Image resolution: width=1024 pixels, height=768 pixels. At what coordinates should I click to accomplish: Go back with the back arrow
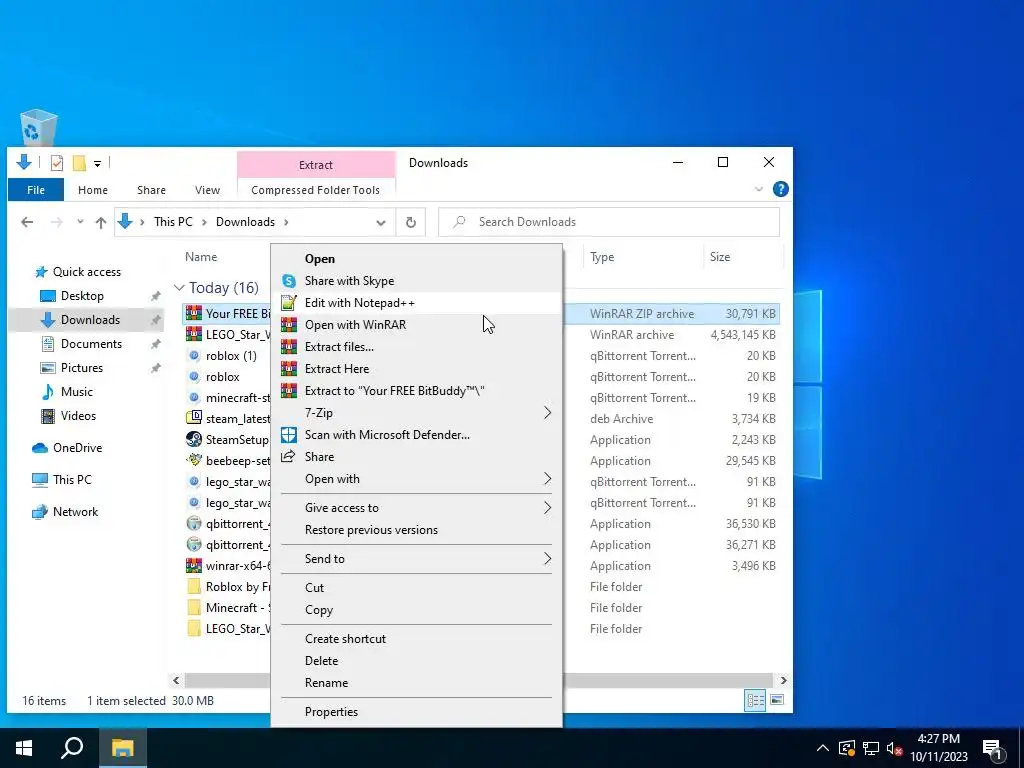27,222
